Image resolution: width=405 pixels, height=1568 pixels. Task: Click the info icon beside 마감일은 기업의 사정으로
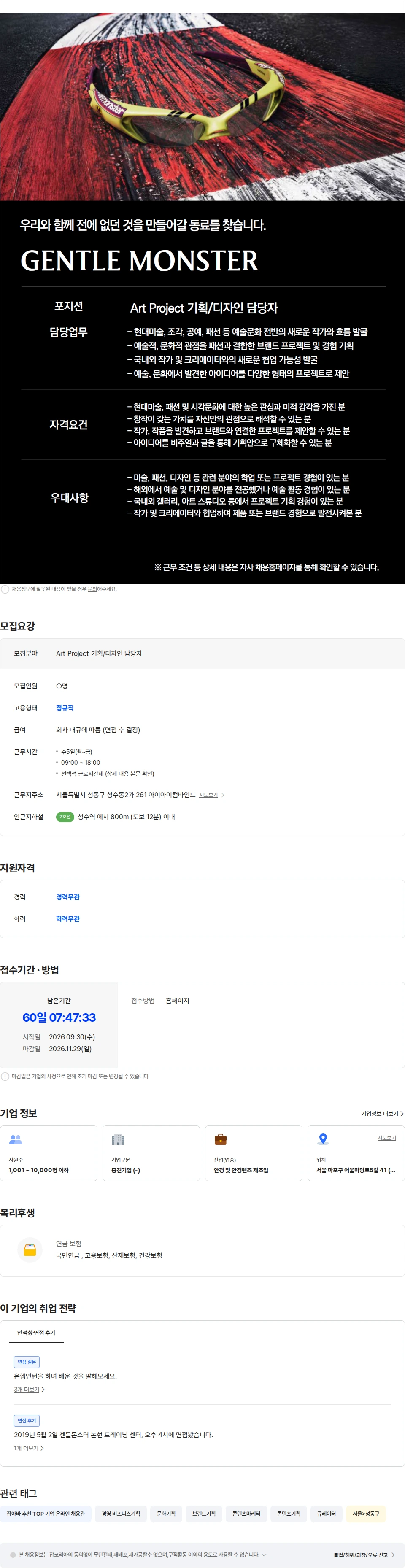(x=5, y=1076)
